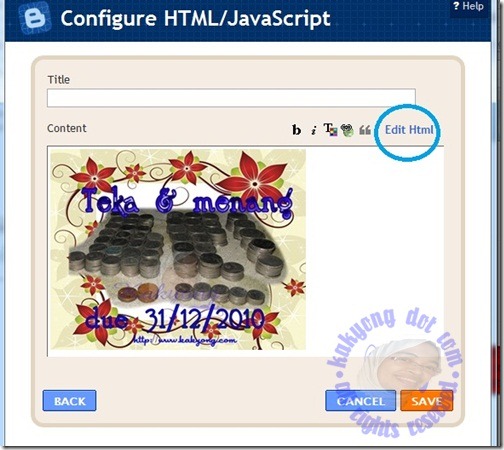The width and height of the screenshot is (504, 450).
Task: Switch to Edit Html mode
Action: pyautogui.click(x=409, y=130)
